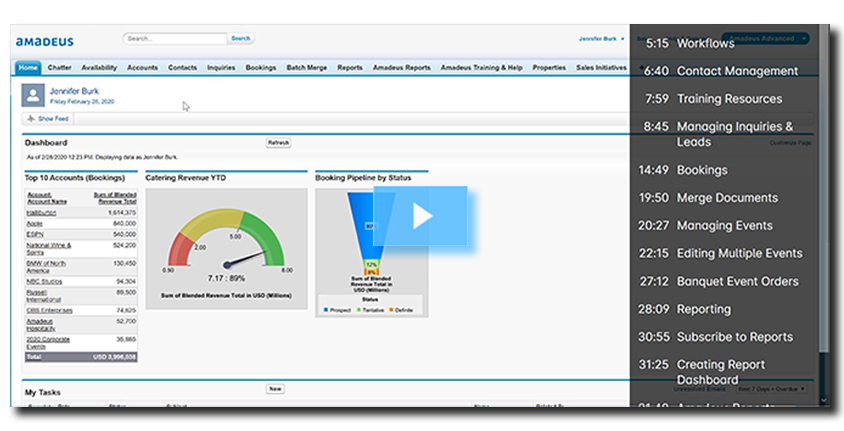Open the Batch Merge tab
Viewport: 844px width, 431px height.
[x=306, y=68]
